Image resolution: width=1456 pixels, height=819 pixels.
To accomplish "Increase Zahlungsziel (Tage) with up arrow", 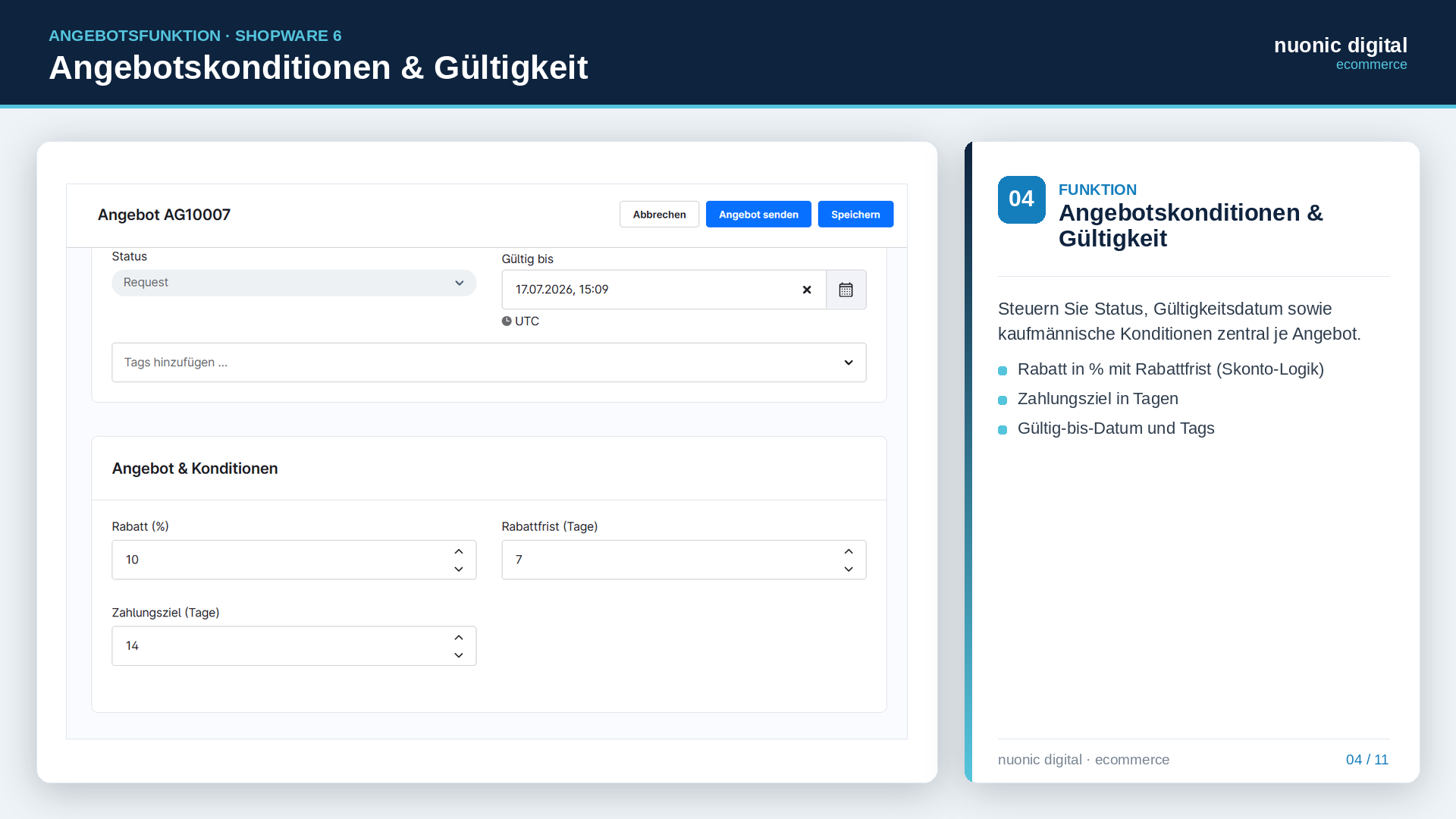I will (x=459, y=638).
